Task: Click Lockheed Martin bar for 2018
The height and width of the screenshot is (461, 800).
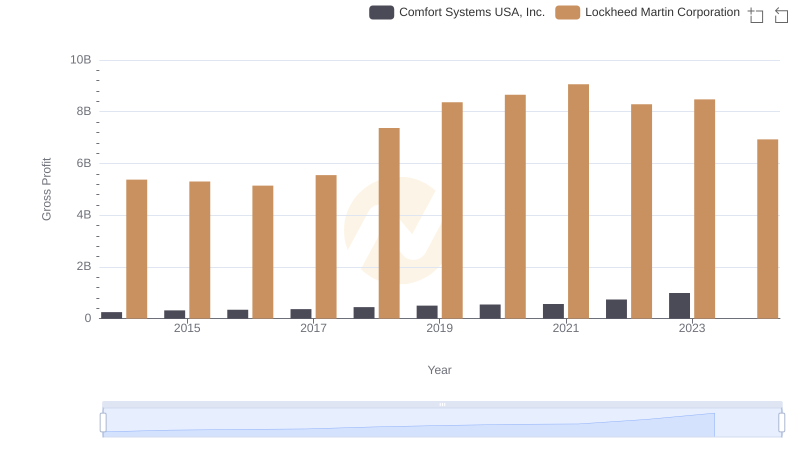Action: 389,223
